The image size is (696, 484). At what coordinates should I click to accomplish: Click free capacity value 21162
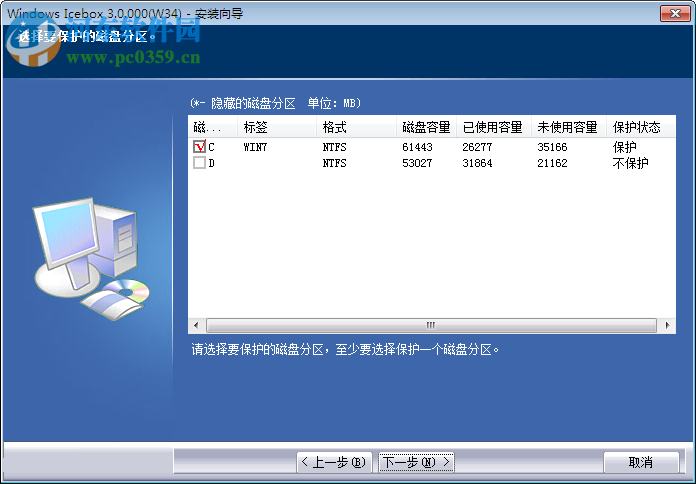coord(552,163)
